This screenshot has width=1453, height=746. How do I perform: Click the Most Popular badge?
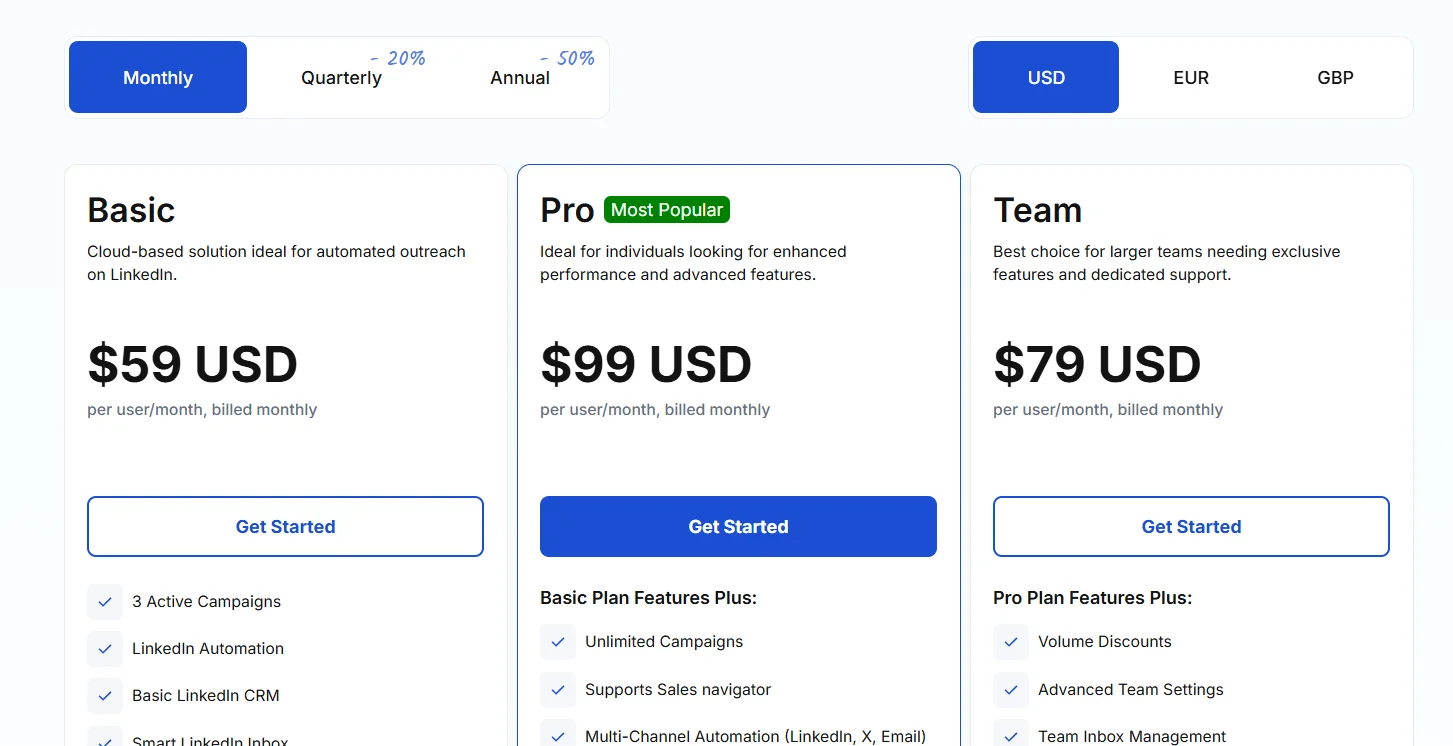666,209
